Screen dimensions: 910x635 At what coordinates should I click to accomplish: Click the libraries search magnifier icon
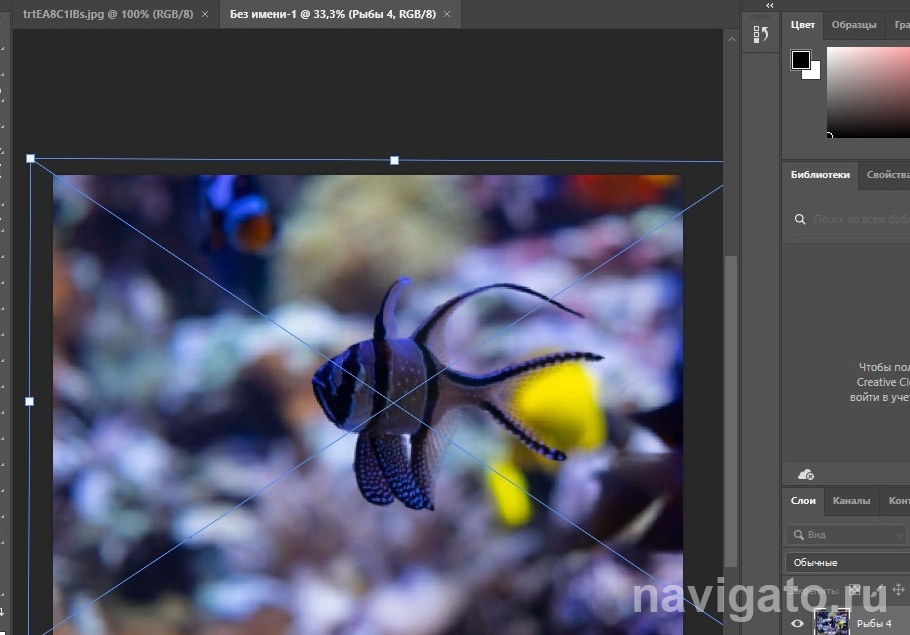pos(800,219)
